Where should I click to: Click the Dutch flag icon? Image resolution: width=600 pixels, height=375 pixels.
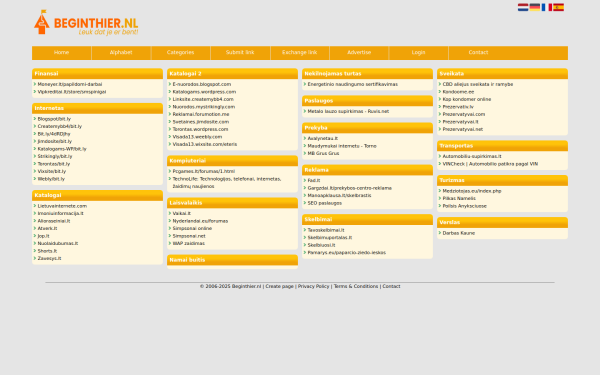pyautogui.click(x=523, y=7)
